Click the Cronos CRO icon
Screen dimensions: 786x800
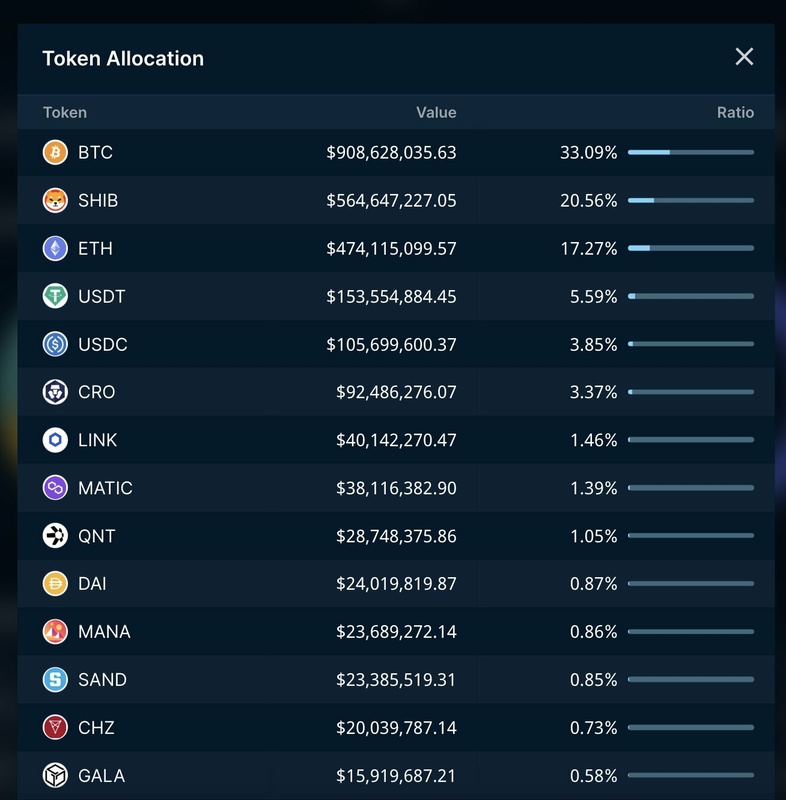(x=55, y=392)
